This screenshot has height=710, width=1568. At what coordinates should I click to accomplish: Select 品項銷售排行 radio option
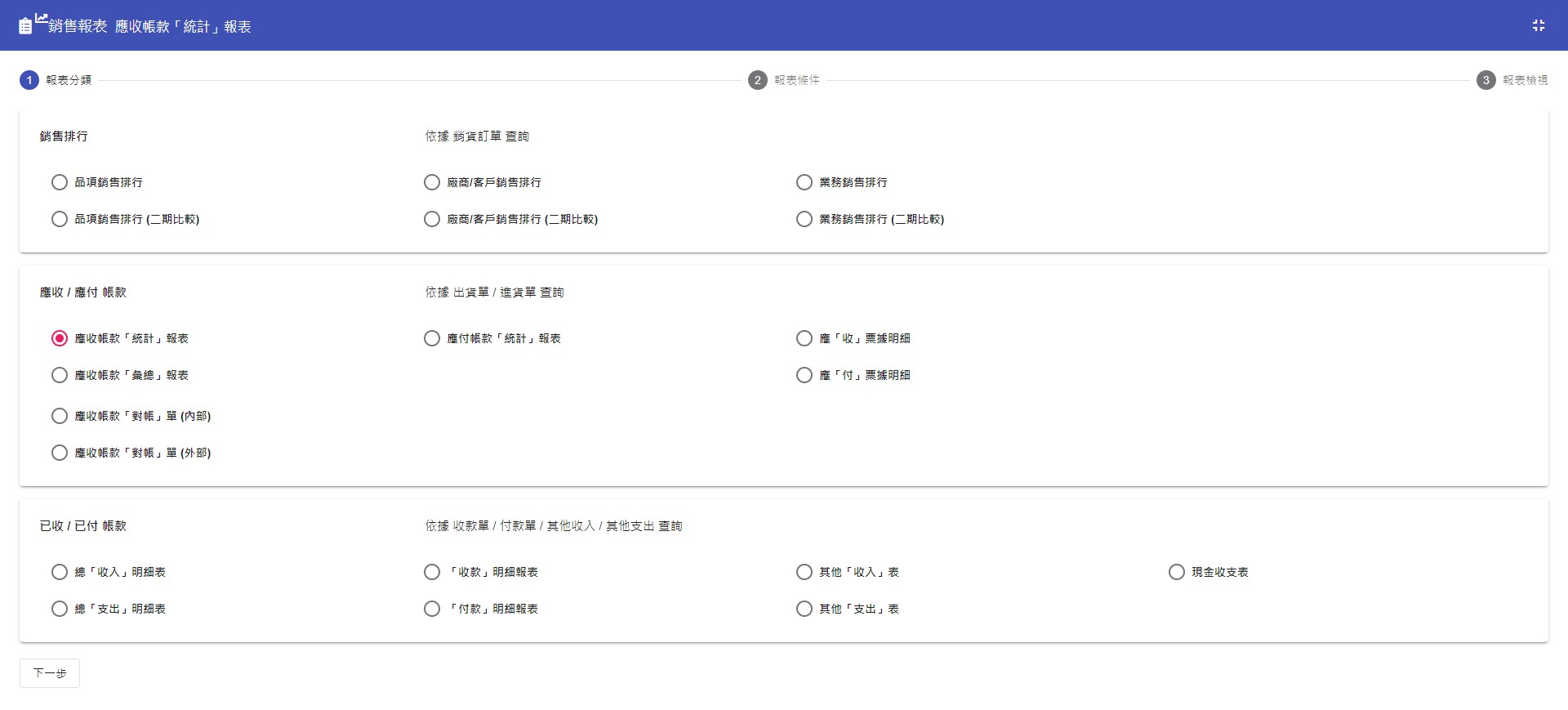[60, 182]
